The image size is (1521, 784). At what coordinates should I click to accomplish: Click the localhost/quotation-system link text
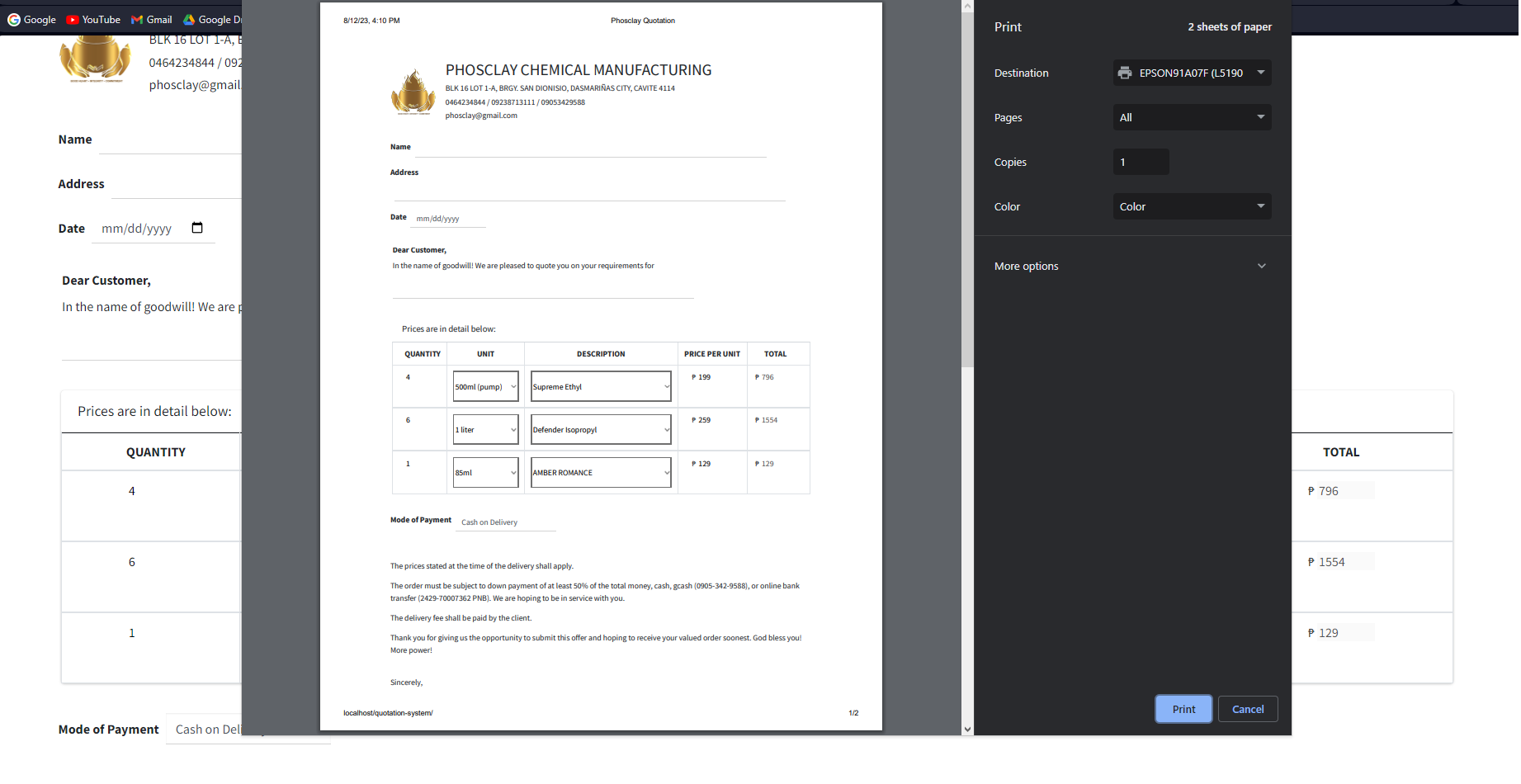pyautogui.click(x=388, y=713)
